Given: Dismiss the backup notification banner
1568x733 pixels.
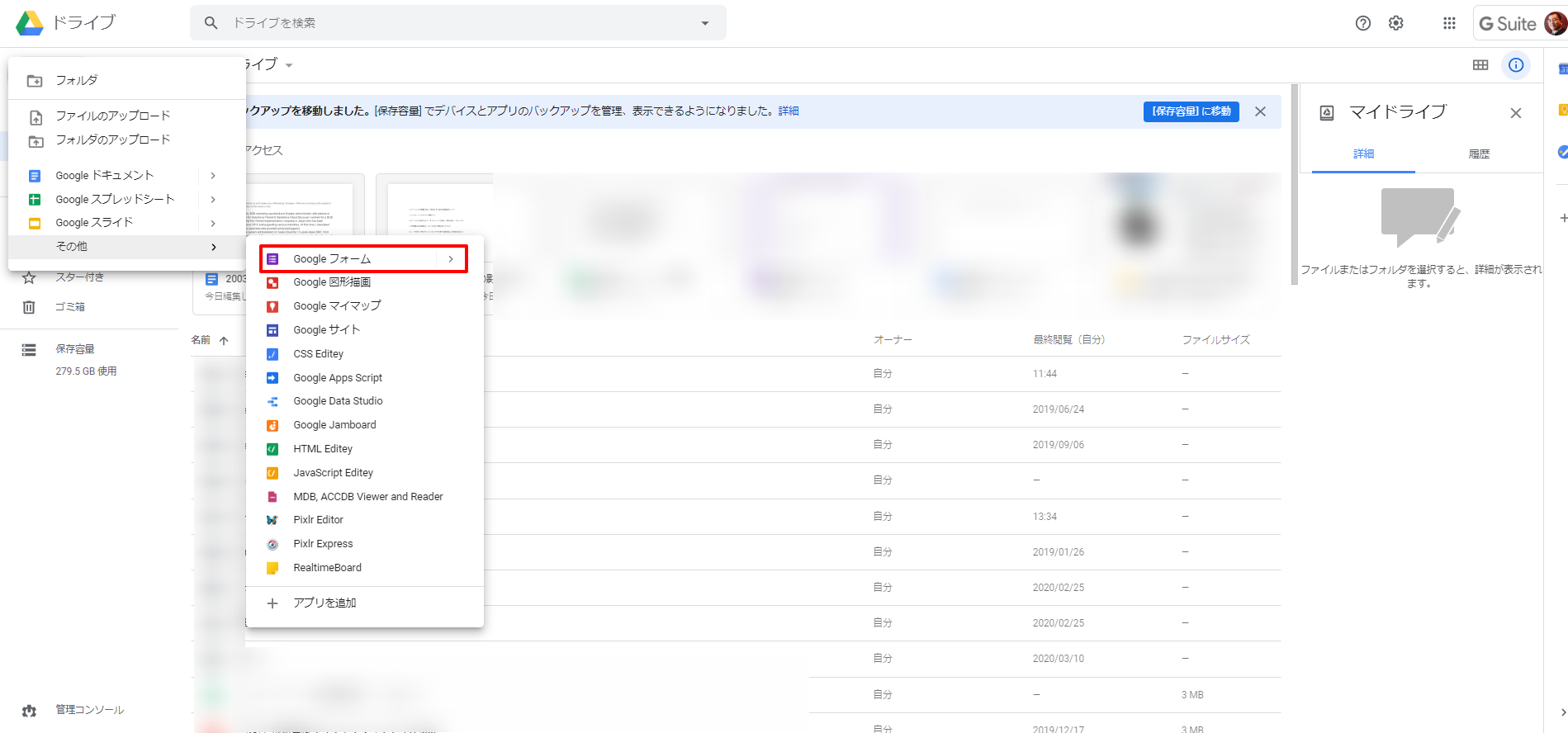Looking at the screenshot, I should [x=1260, y=111].
